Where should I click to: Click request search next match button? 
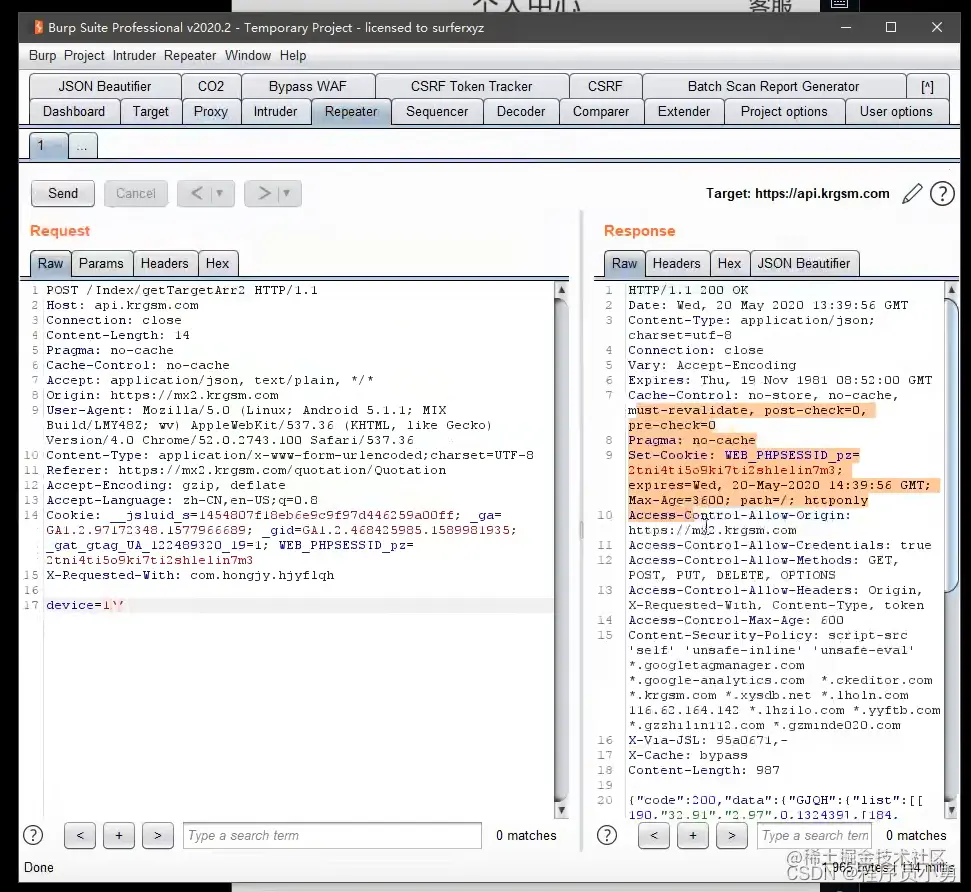(x=158, y=836)
